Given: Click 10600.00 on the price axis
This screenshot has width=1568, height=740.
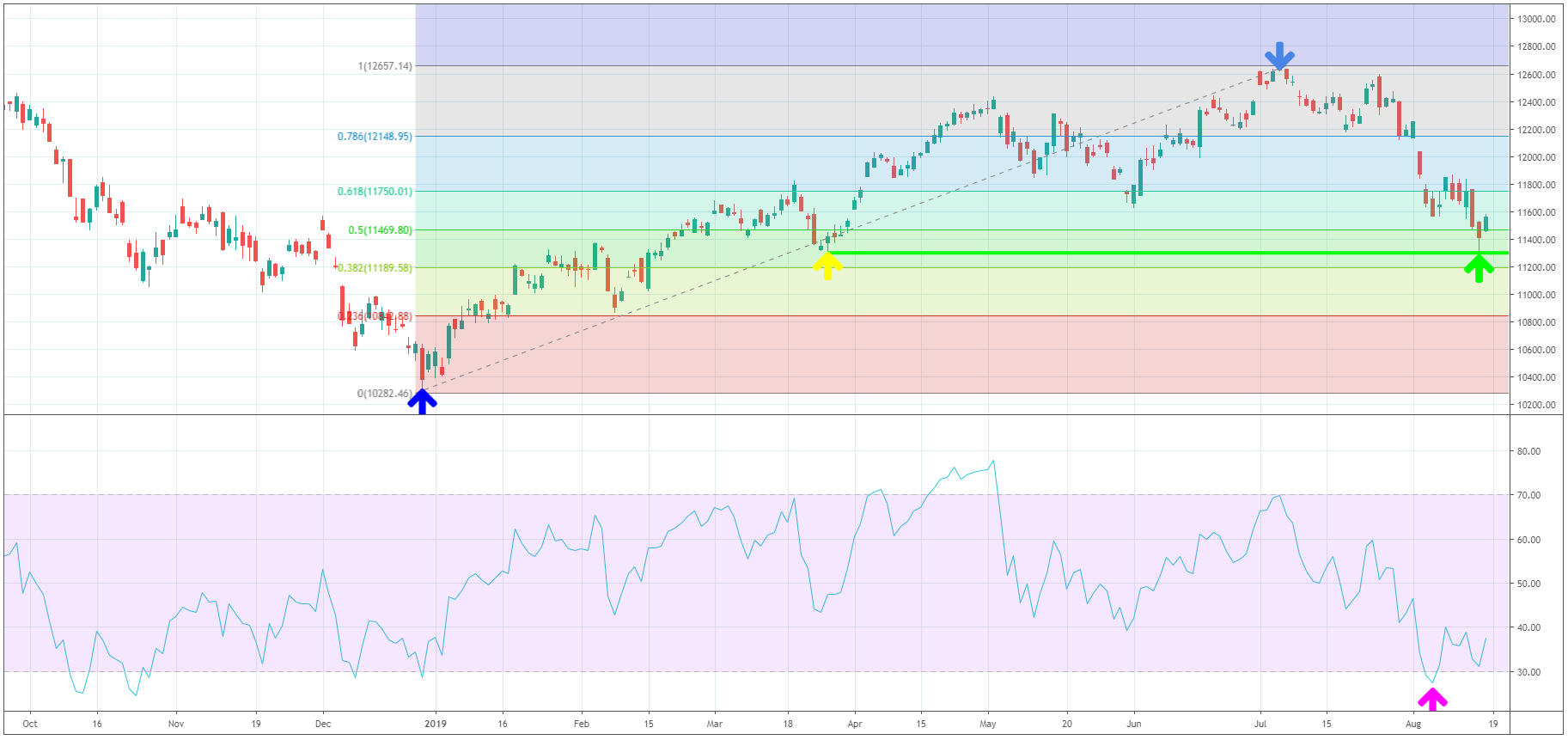Looking at the screenshot, I should point(1536,350).
